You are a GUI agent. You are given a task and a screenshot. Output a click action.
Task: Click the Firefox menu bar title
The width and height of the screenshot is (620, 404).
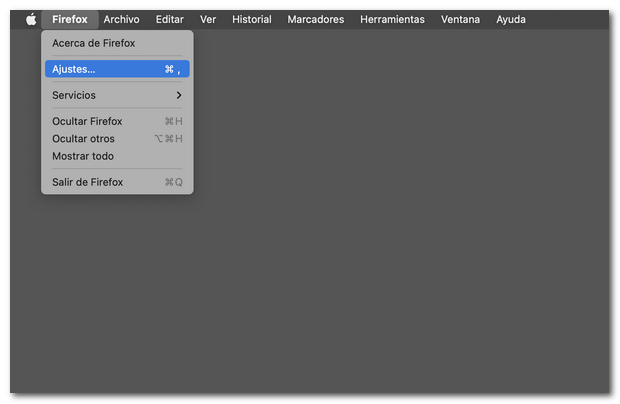[x=69, y=19]
